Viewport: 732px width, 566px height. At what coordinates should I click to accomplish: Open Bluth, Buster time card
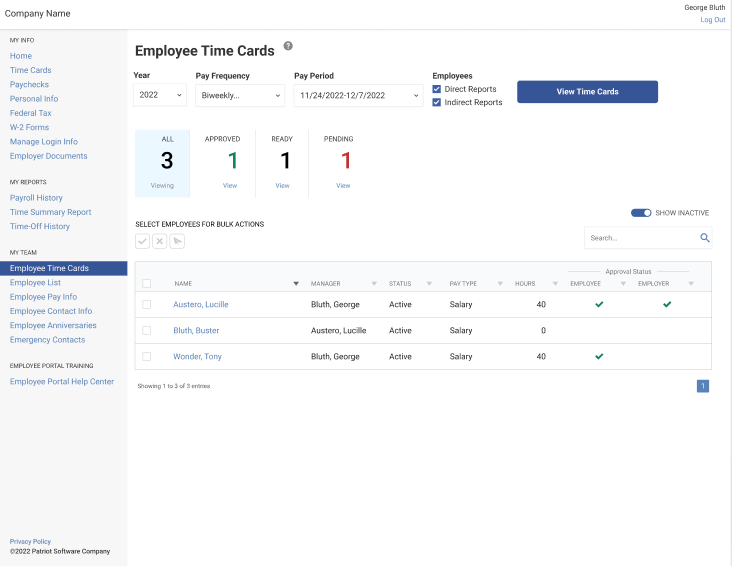(196, 330)
